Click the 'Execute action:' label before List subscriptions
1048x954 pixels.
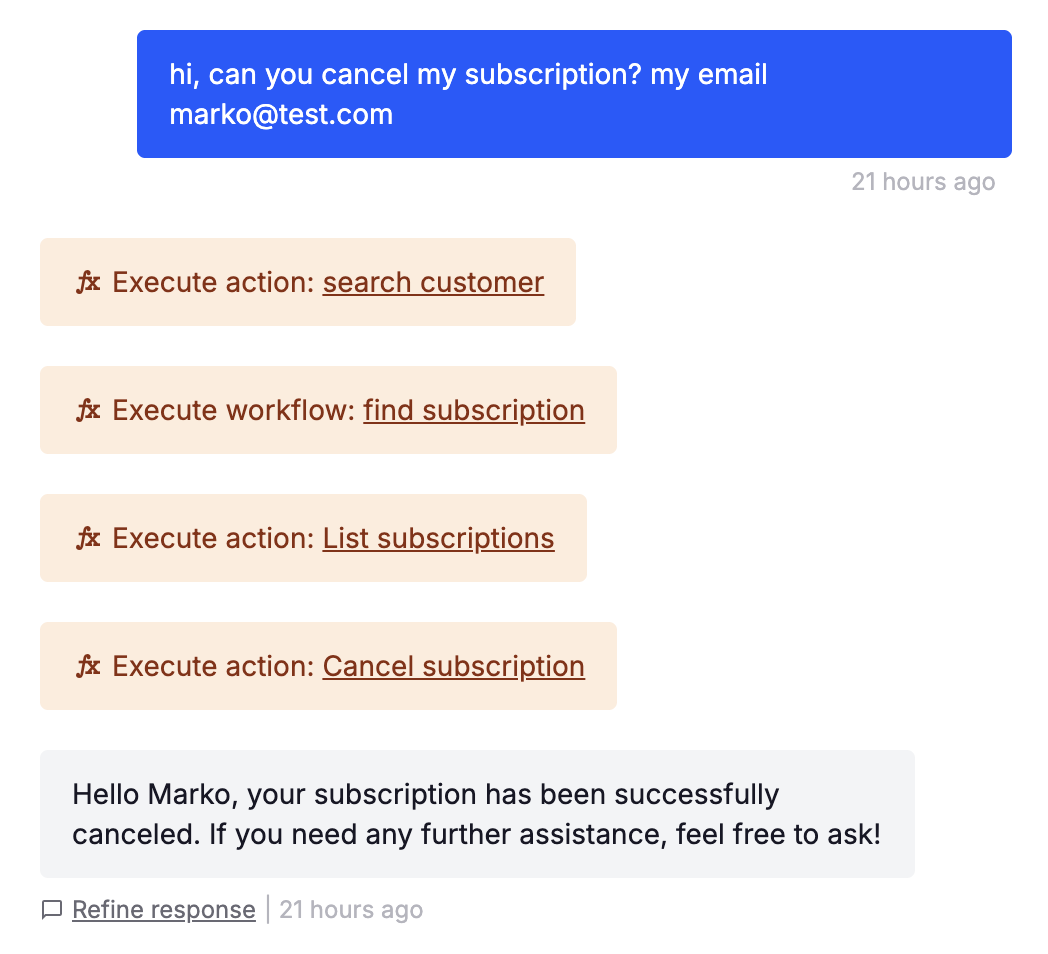point(213,538)
